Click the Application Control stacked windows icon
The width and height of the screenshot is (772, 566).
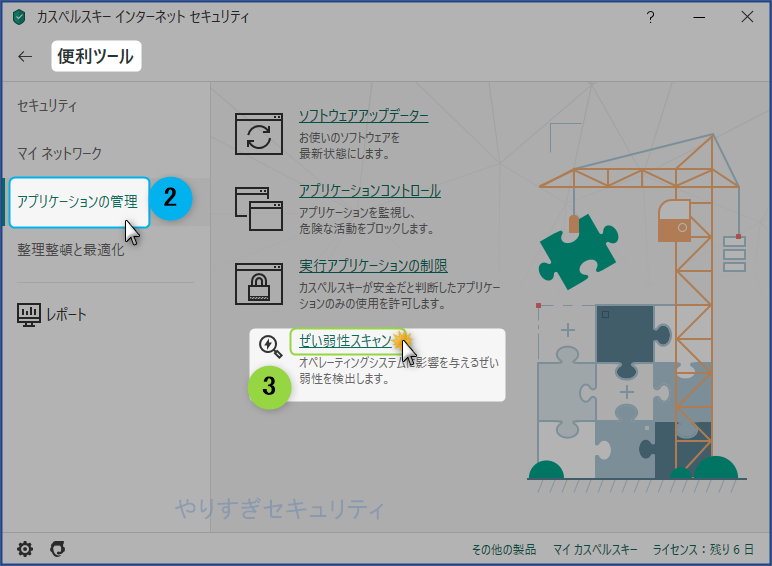click(x=259, y=209)
